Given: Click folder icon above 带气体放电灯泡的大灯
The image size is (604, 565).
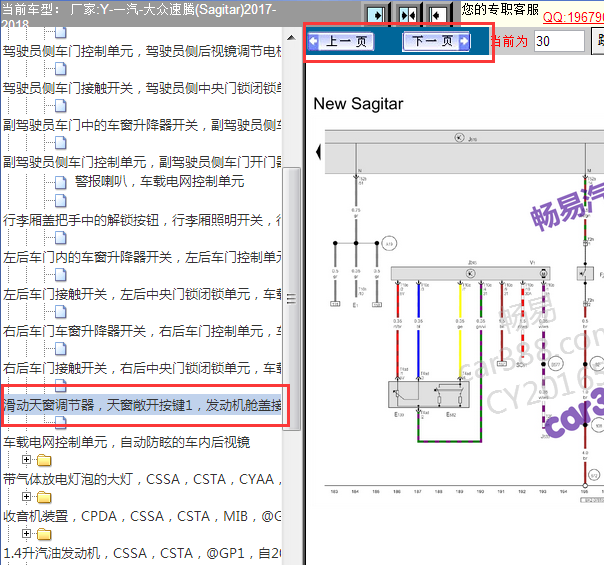Looking at the screenshot, I should click(x=44, y=460).
